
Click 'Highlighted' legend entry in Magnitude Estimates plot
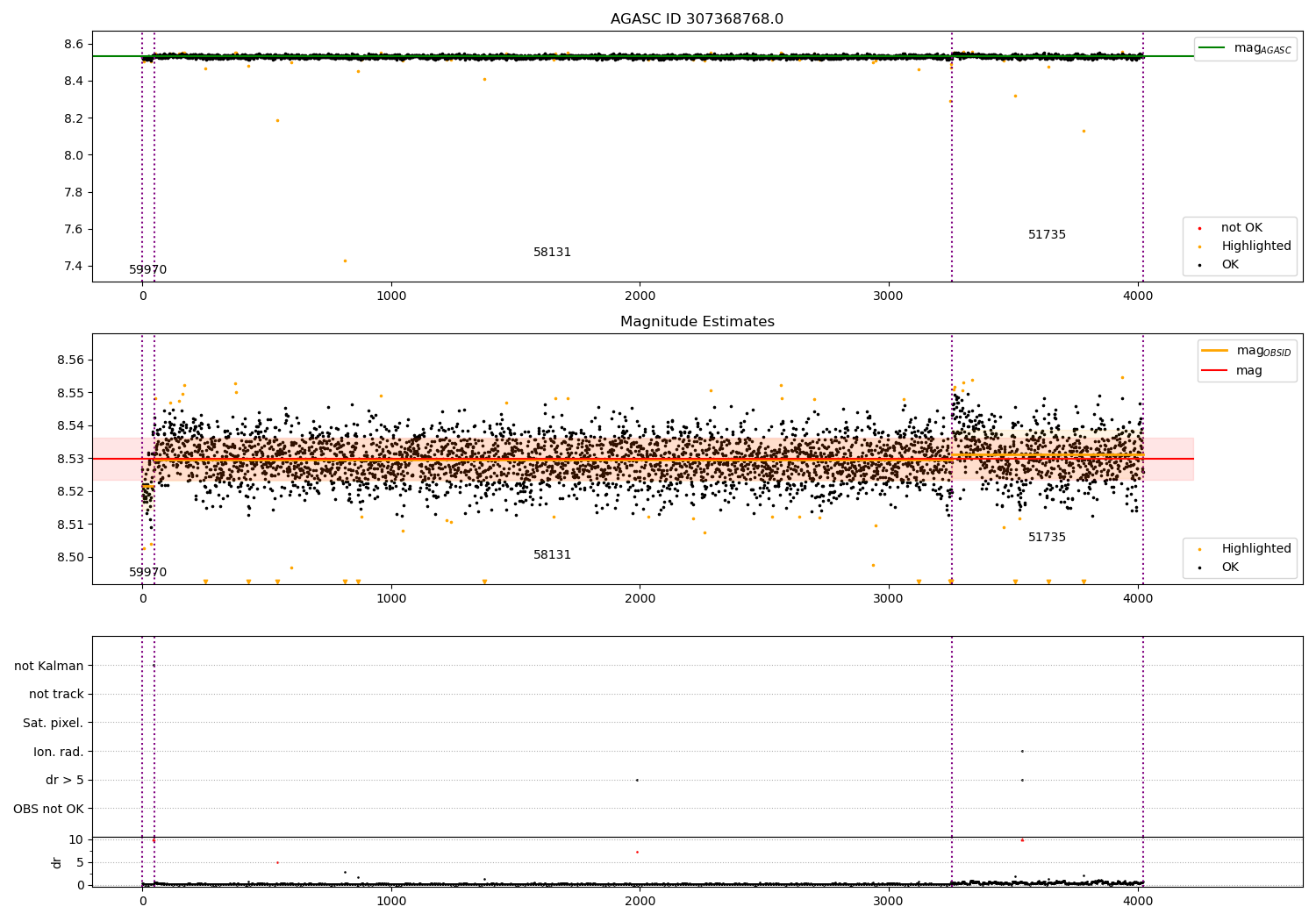1255,549
